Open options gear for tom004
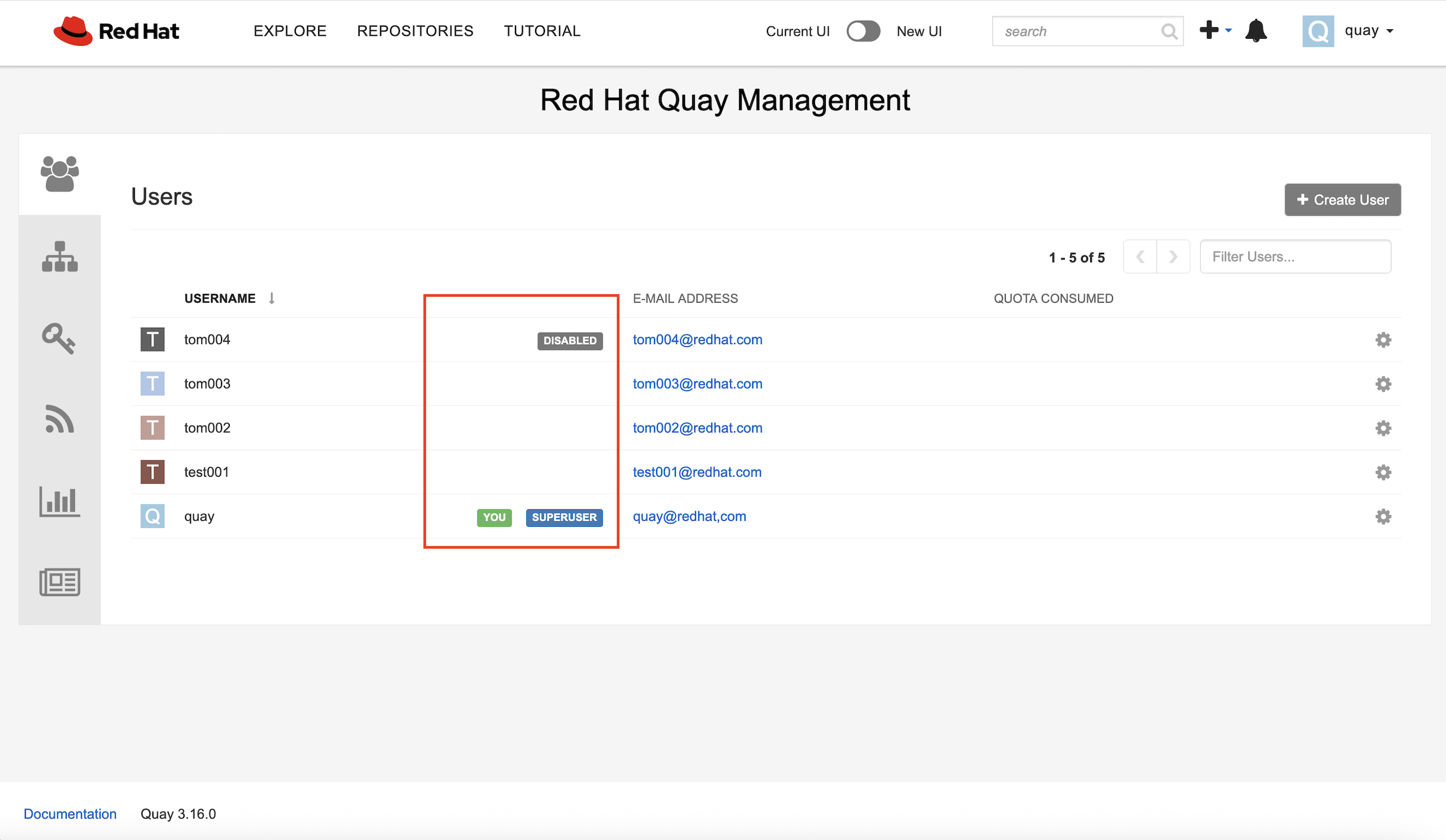 (x=1383, y=340)
